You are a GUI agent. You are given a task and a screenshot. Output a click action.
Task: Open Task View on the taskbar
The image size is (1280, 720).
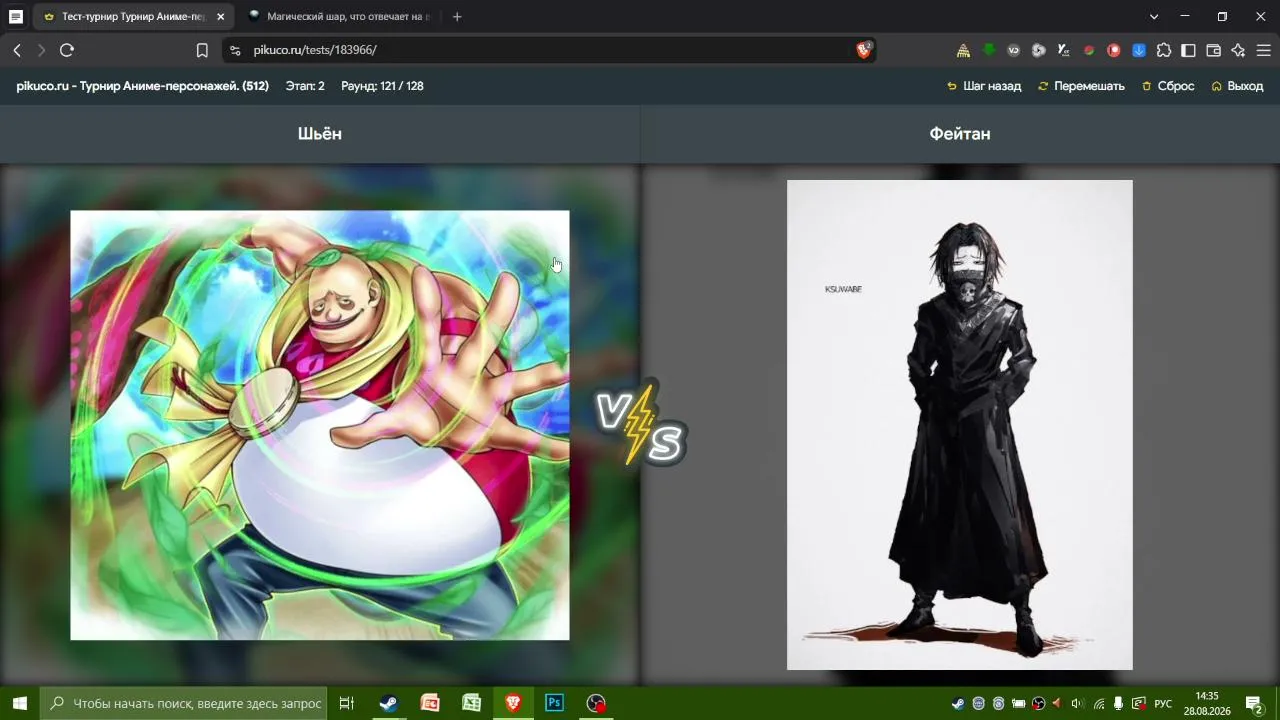tap(347, 703)
